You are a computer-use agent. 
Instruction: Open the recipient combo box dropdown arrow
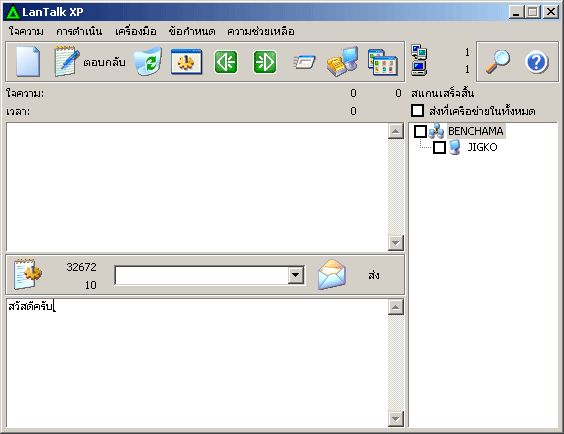pyautogui.click(x=296, y=275)
